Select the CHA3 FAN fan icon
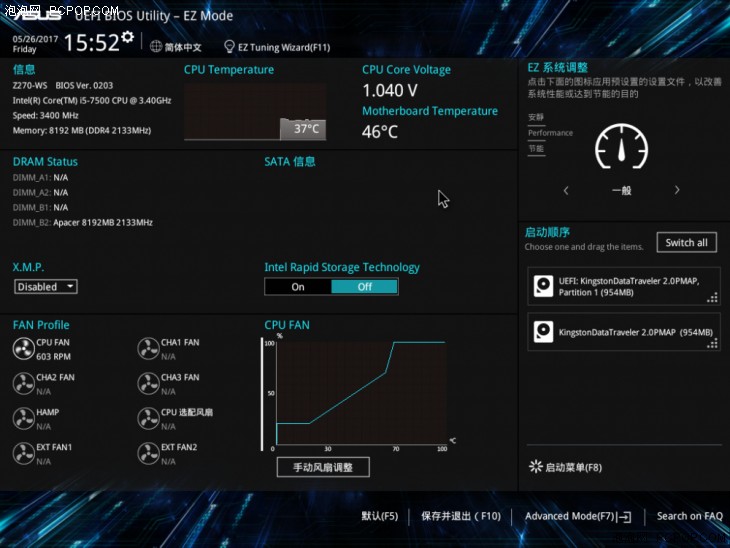Viewport: 730px width, 548px height. coord(149,384)
